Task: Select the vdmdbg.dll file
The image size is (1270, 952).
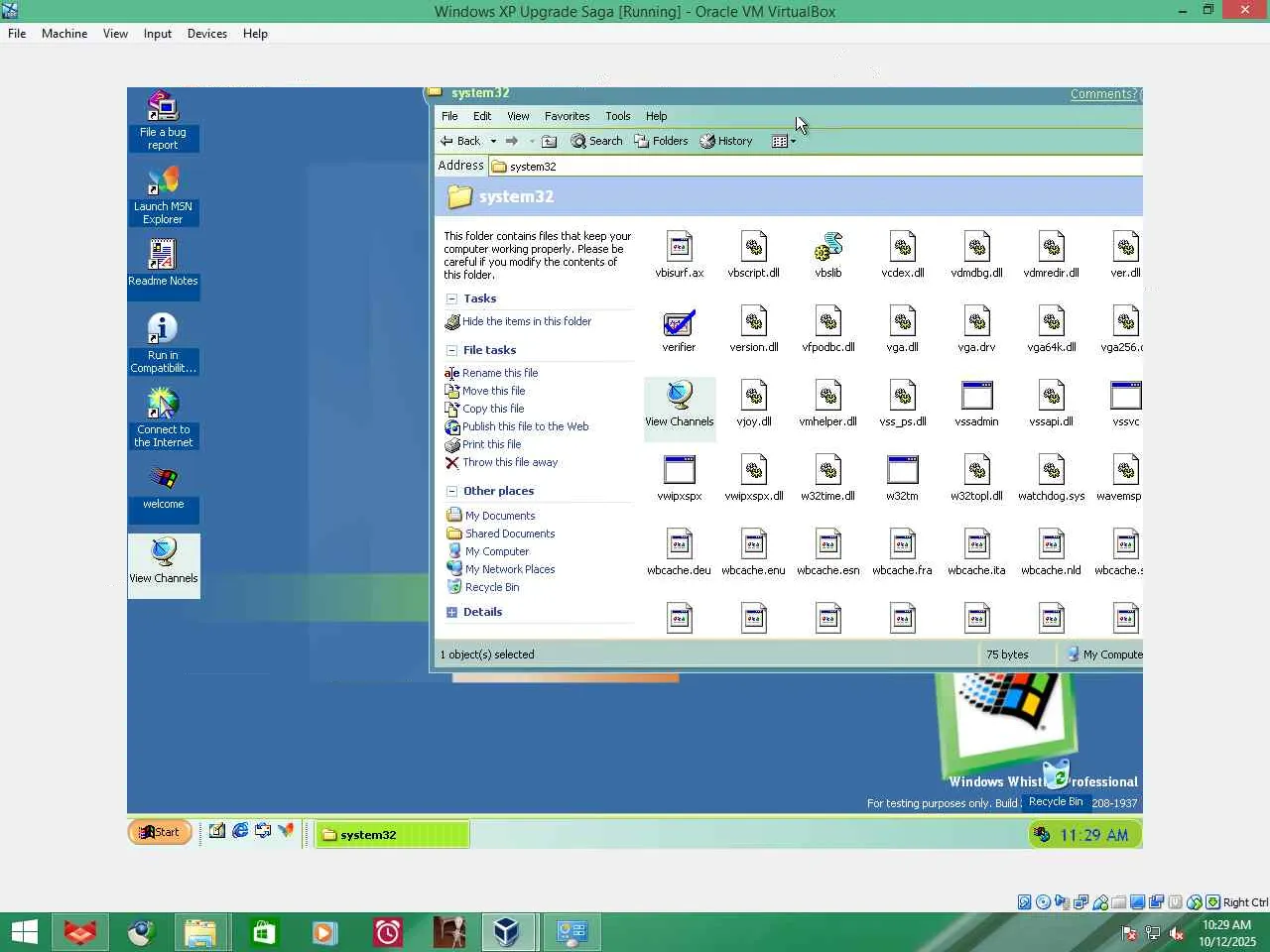Action: click(x=977, y=255)
